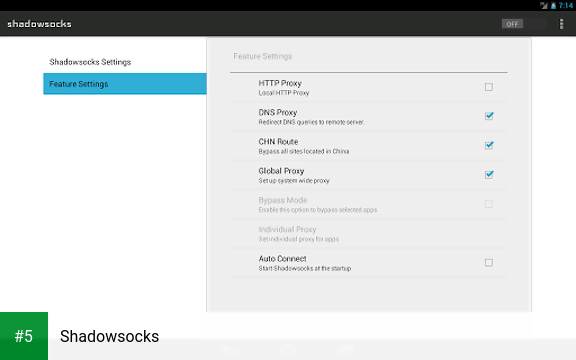Enable the HTTP Proxy checkbox
The image size is (576, 360).
[489, 87]
